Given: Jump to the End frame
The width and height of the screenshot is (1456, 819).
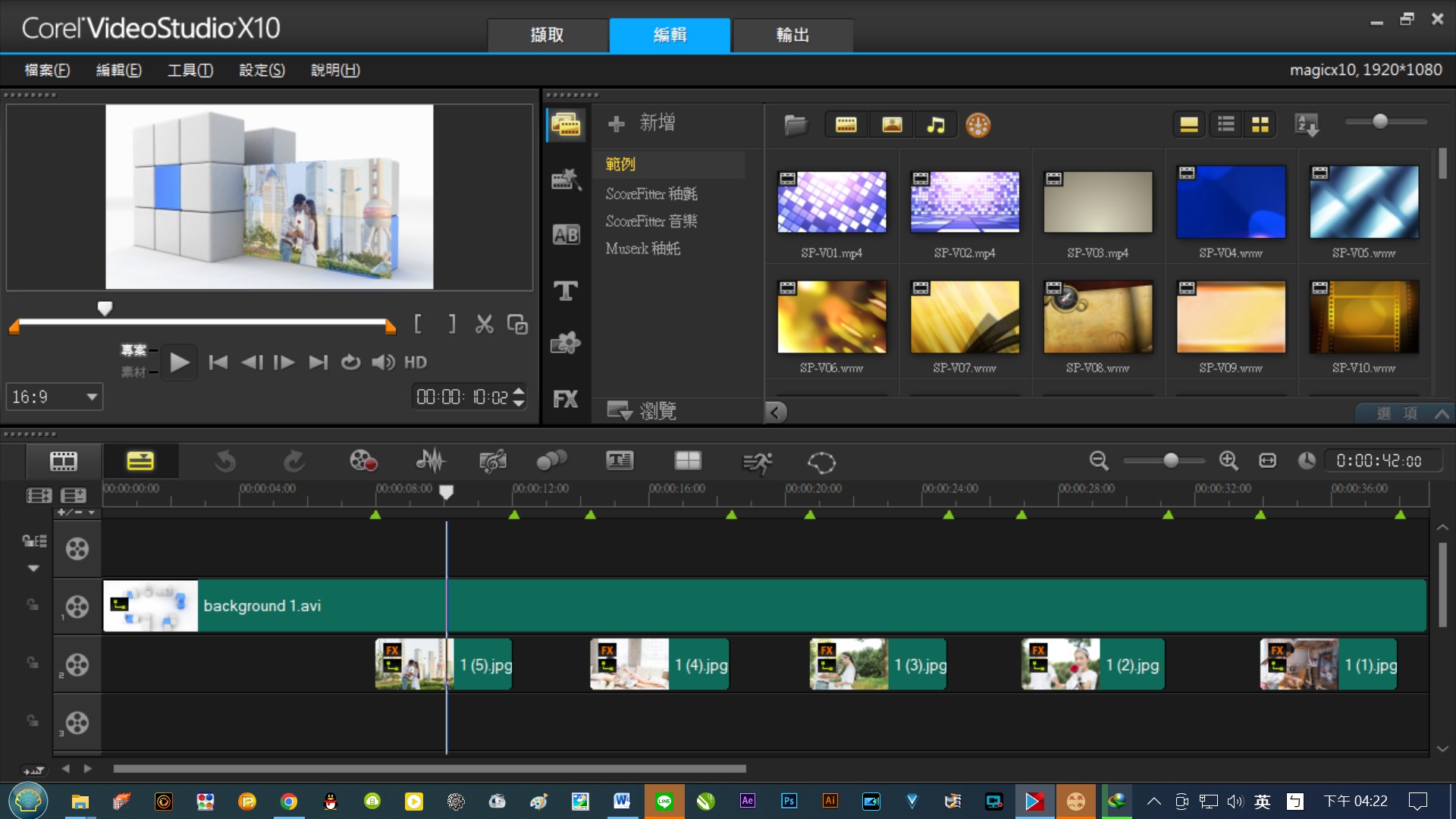Looking at the screenshot, I should [318, 362].
